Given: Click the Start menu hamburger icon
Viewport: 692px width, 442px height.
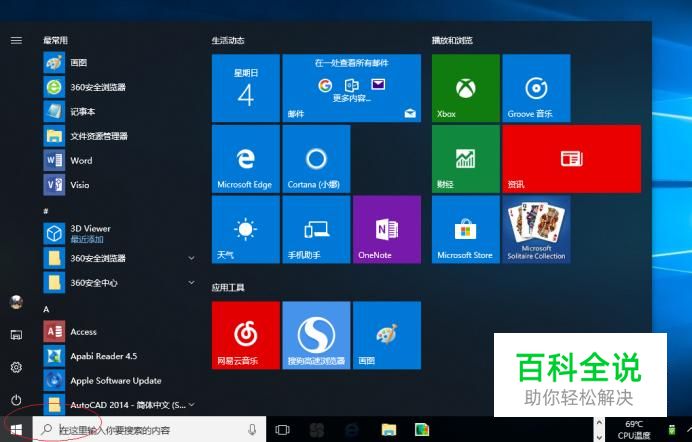Looking at the screenshot, I should coord(16,41).
